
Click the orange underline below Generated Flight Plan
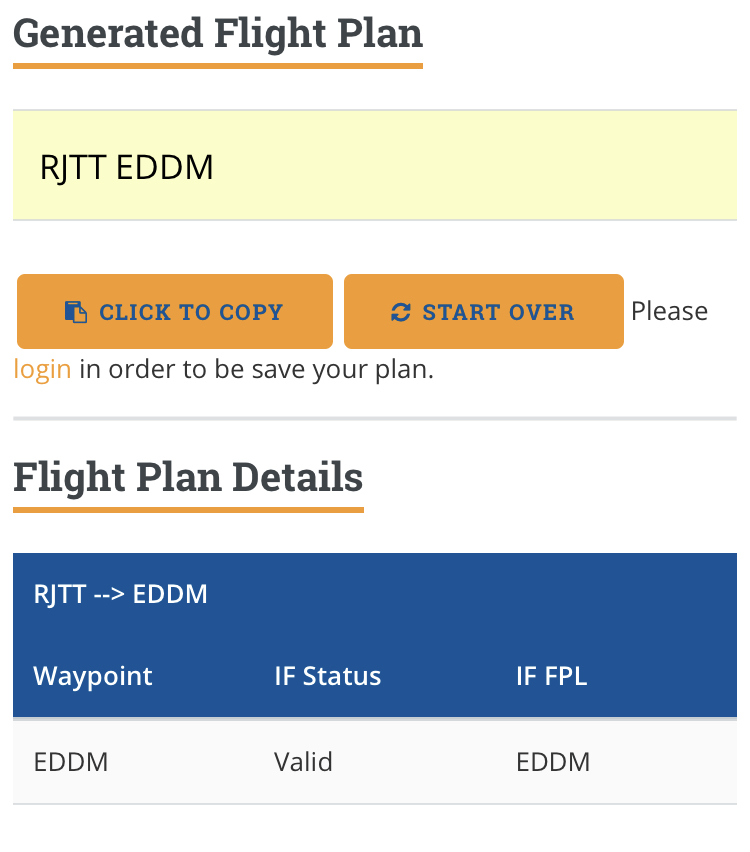tap(218, 66)
